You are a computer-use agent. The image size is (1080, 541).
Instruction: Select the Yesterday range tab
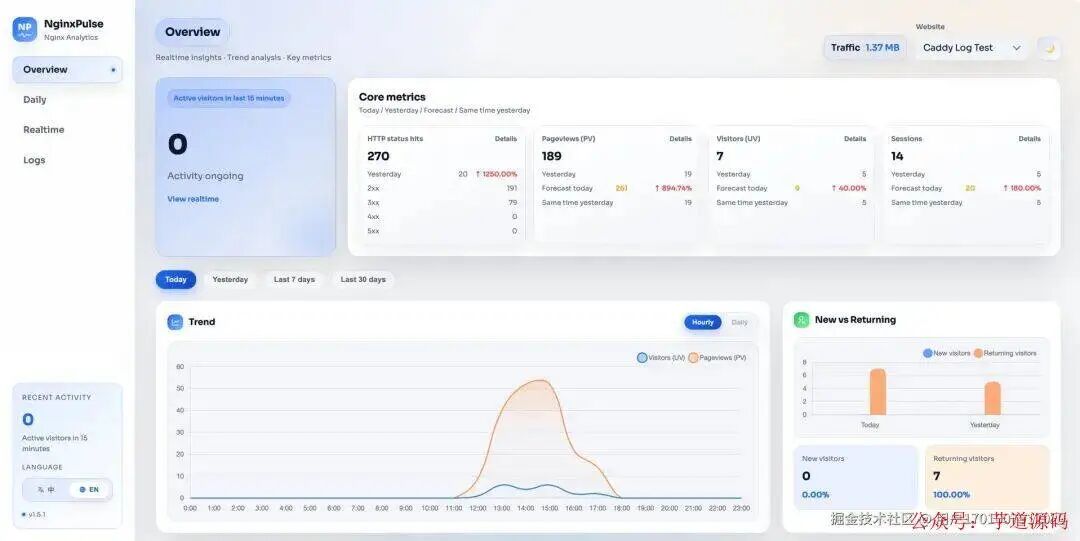coord(230,280)
